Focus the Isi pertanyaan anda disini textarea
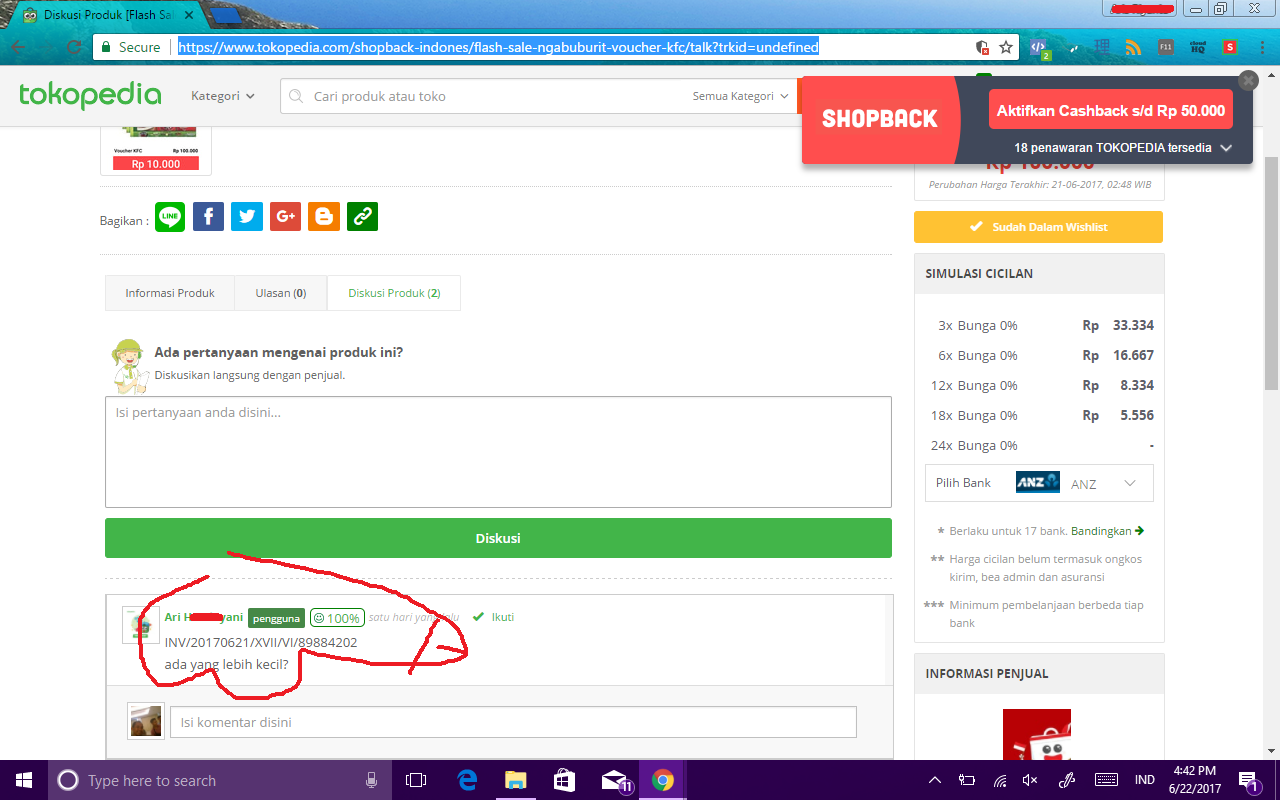Image resolution: width=1280 pixels, height=800 pixels. 498,452
